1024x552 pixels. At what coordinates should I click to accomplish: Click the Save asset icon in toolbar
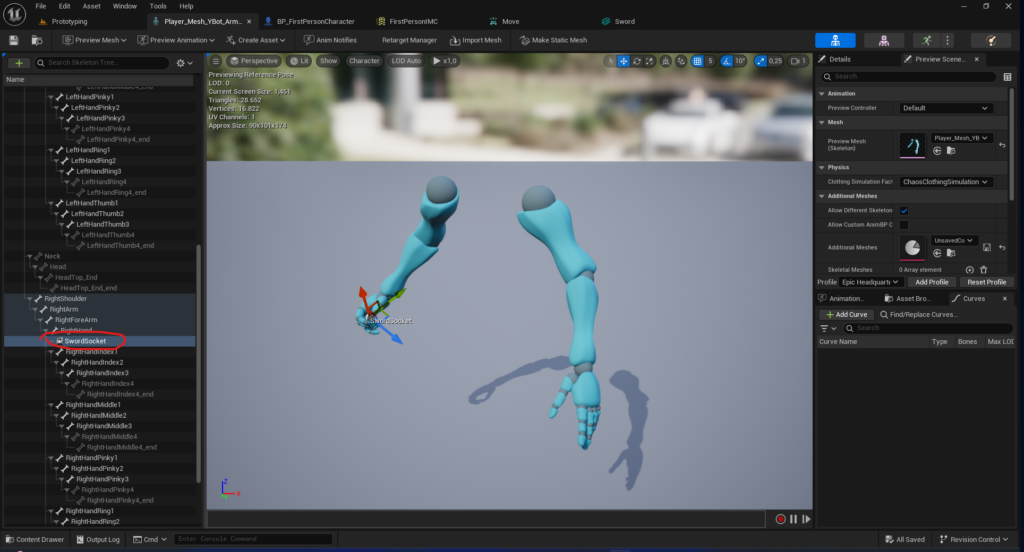point(14,40)
